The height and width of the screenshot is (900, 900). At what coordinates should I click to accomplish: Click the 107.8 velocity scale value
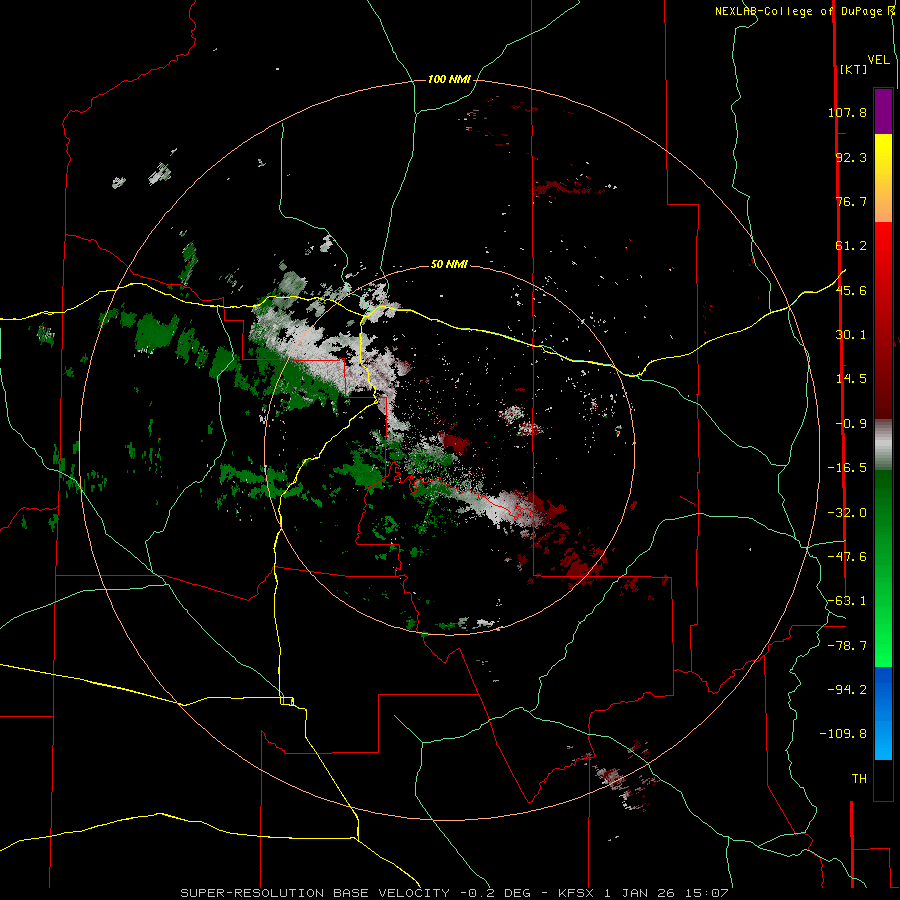[847, 112]
